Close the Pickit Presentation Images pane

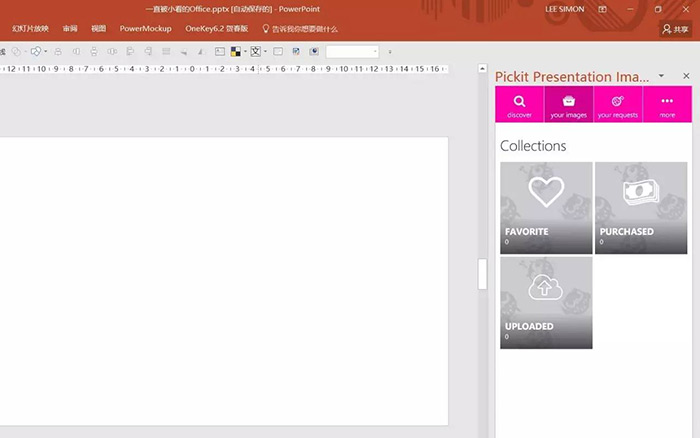(x=686, y=76)
